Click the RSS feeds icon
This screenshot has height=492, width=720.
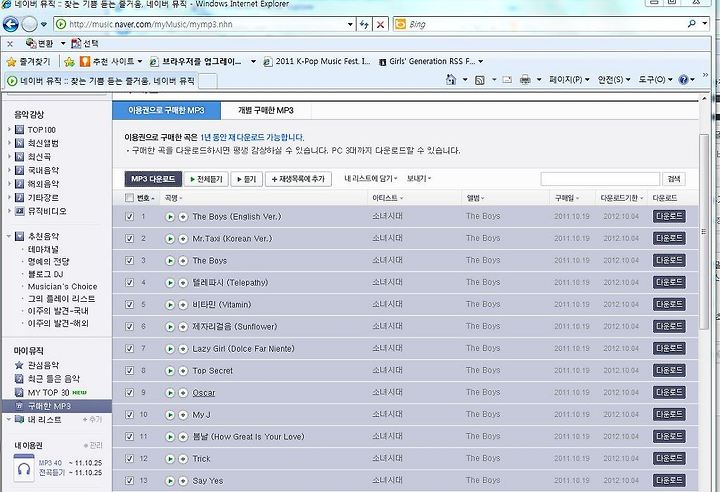[x=479, y=80]
